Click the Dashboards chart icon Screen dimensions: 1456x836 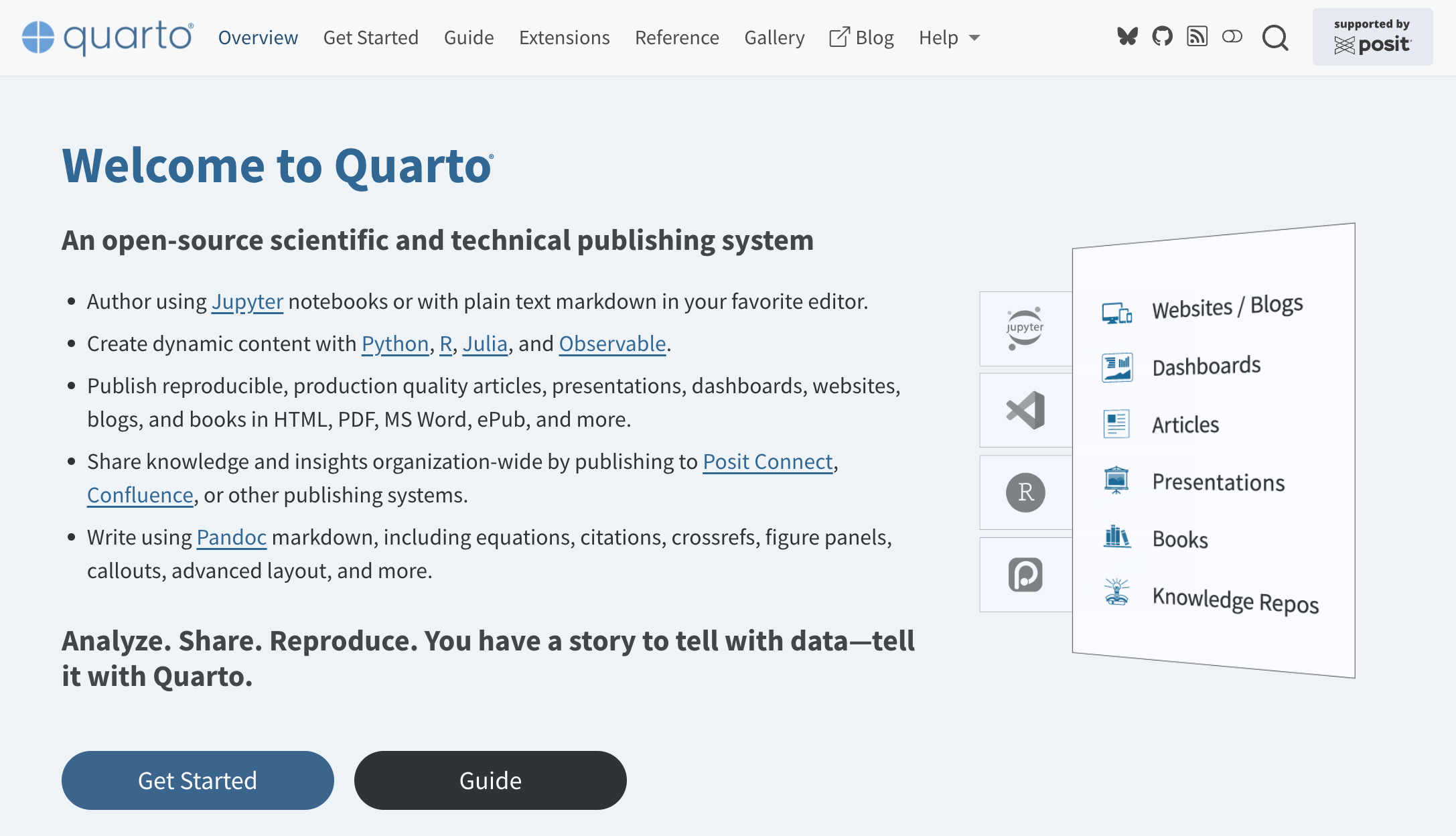pos(1116,367)
